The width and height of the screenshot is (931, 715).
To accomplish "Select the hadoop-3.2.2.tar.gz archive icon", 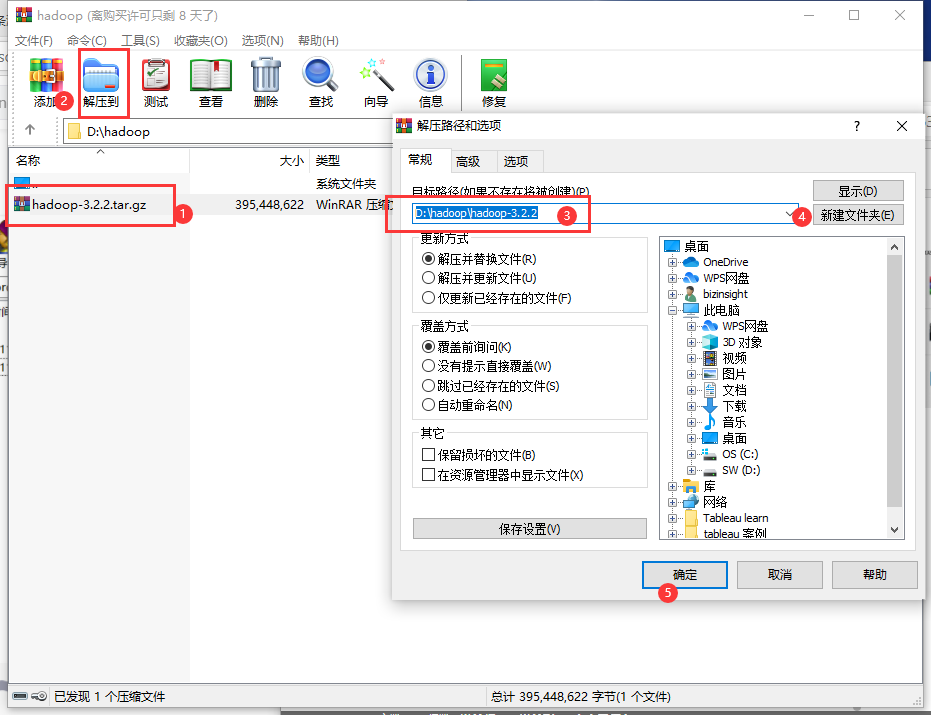I will pos(22,204).
